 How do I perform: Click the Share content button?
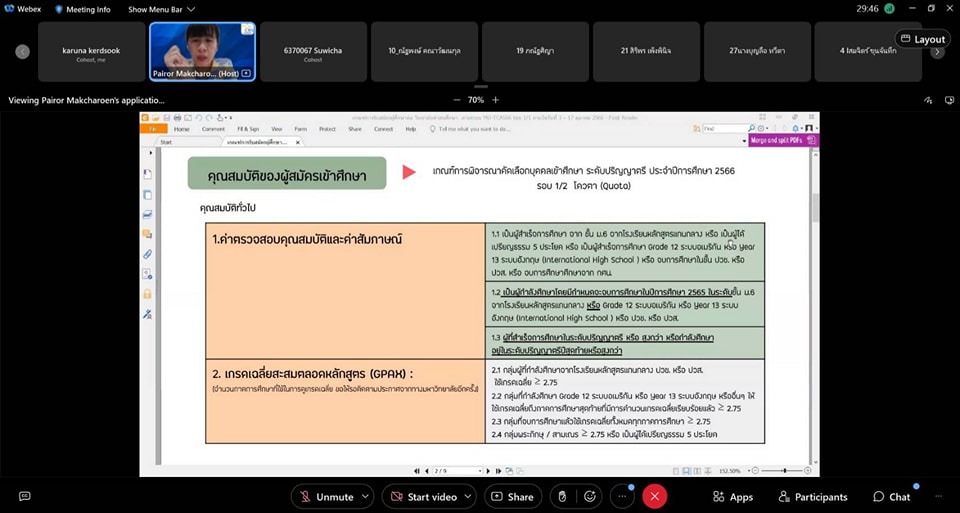[x=511, y=496]
